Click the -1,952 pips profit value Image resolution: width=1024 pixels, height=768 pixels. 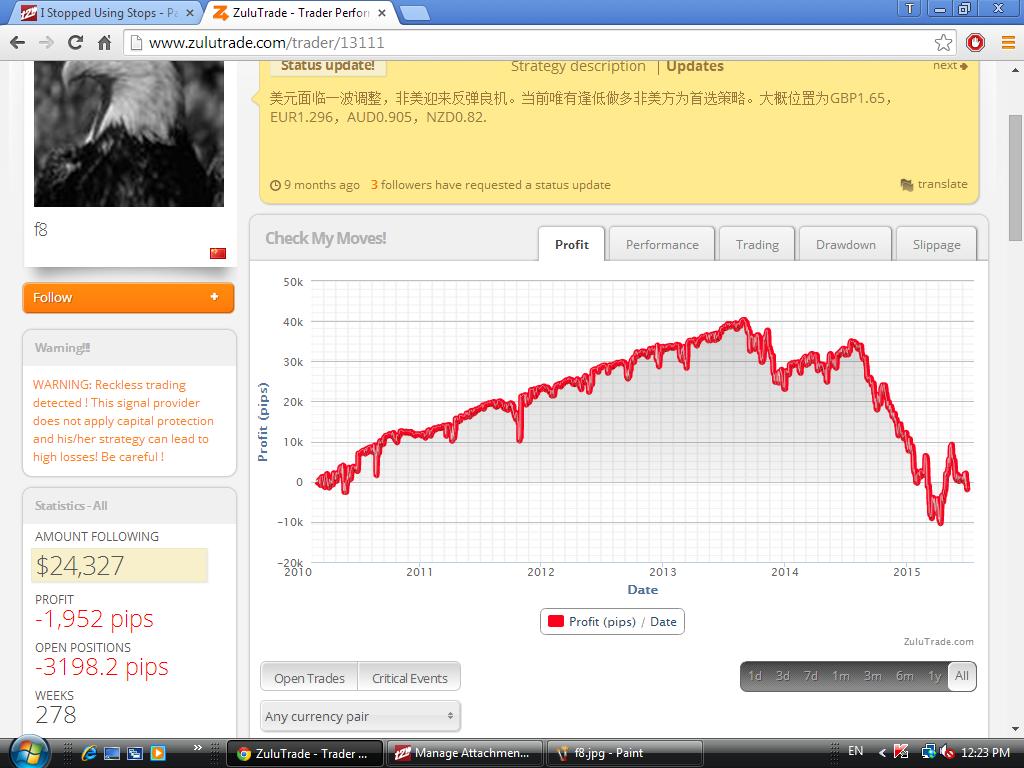point(94,619)
